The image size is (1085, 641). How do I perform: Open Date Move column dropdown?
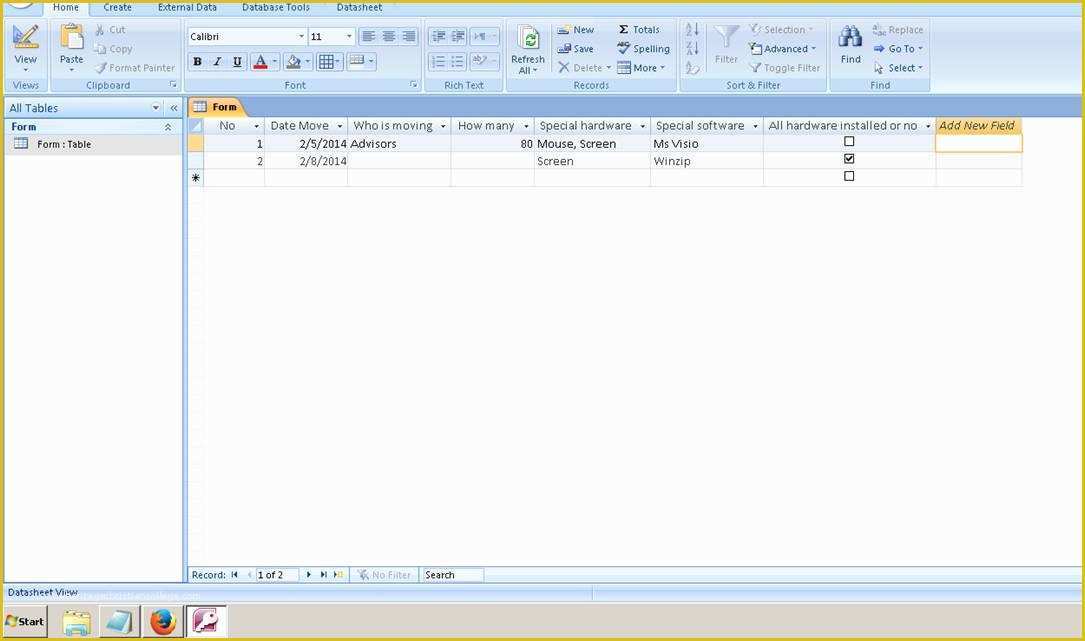click(340, 126)
